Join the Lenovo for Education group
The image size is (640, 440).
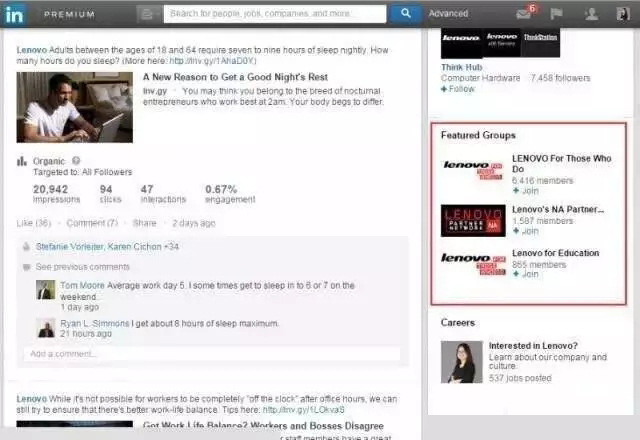click(x=525, y=275)
